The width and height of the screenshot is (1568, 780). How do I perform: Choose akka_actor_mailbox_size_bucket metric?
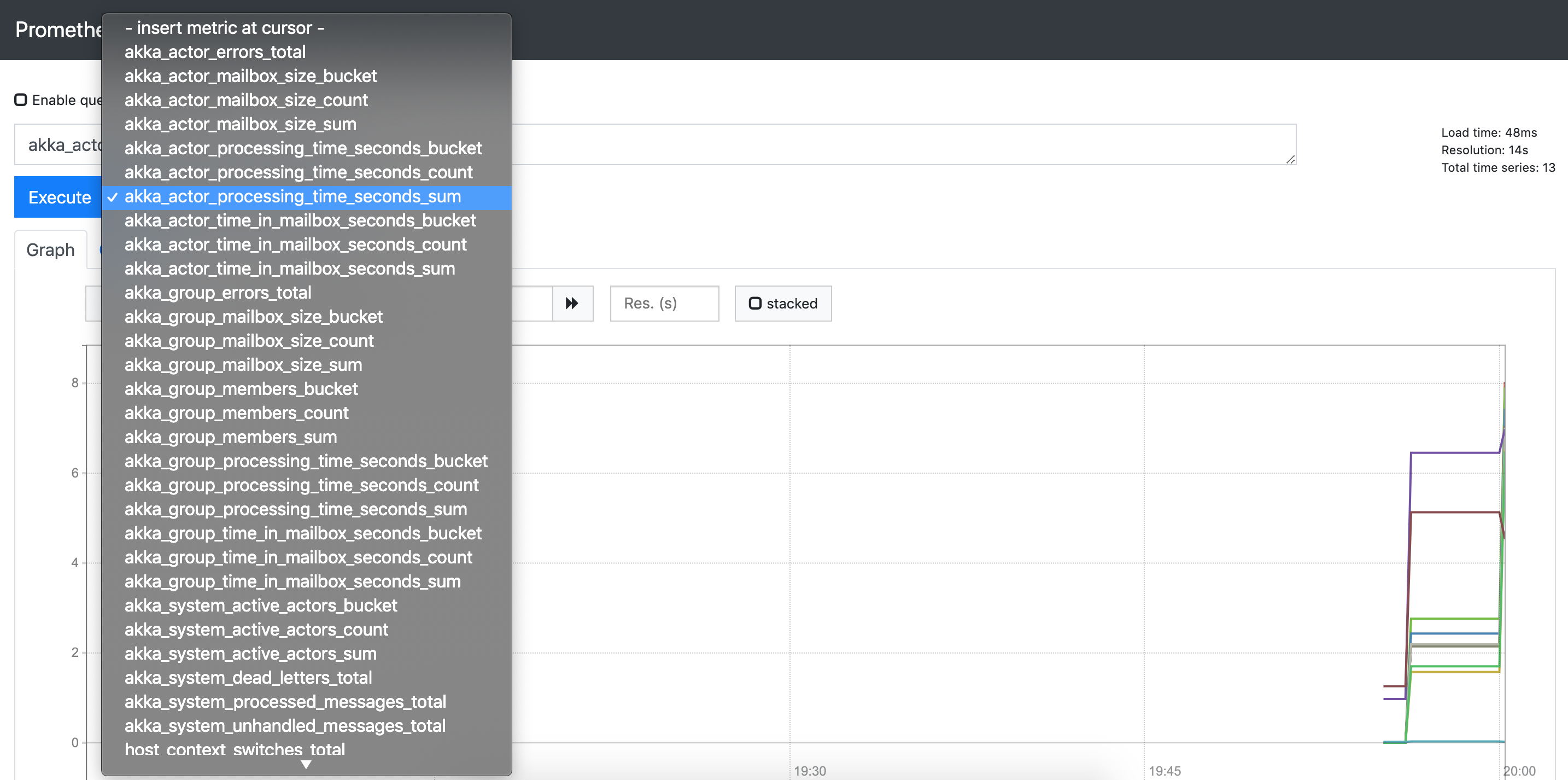point(251,76)
